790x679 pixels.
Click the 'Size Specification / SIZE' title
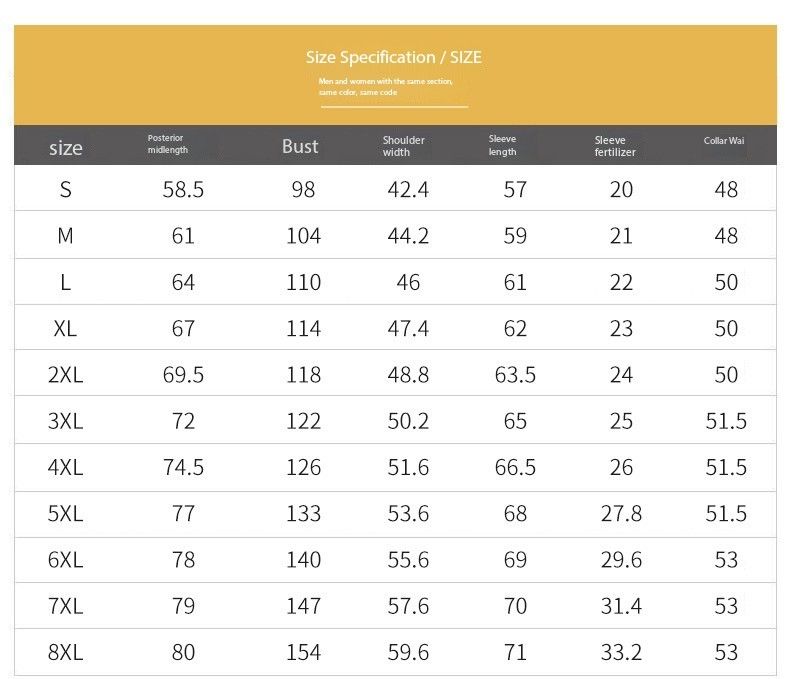(x=394, y=58)
